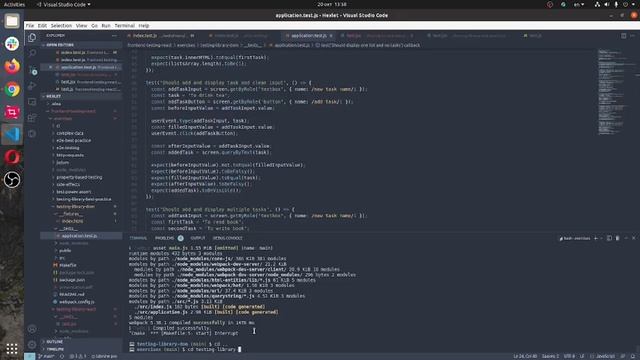This screenshot has width=640, height=360.
Task: Select the application.test.js editor tab
Action: coord(309,36)
